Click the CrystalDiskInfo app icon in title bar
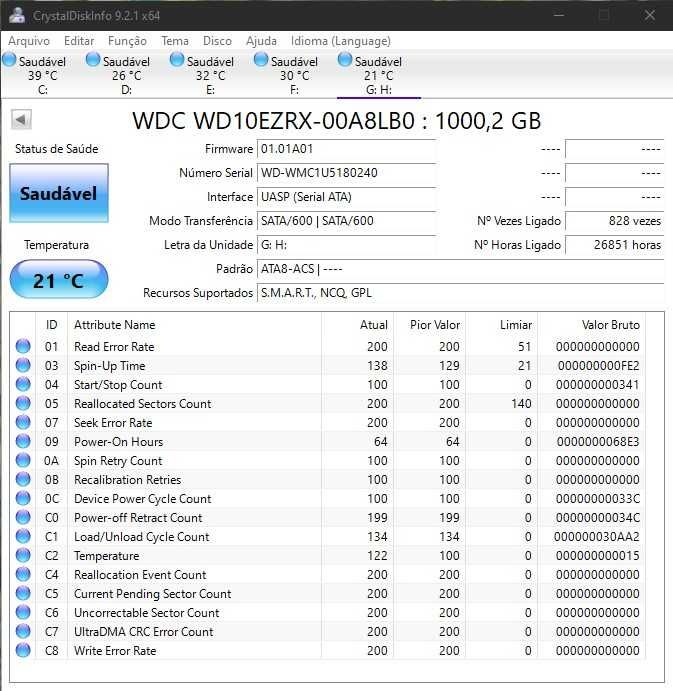This screenshot has width=673, height=691. [x=17, y=15]
